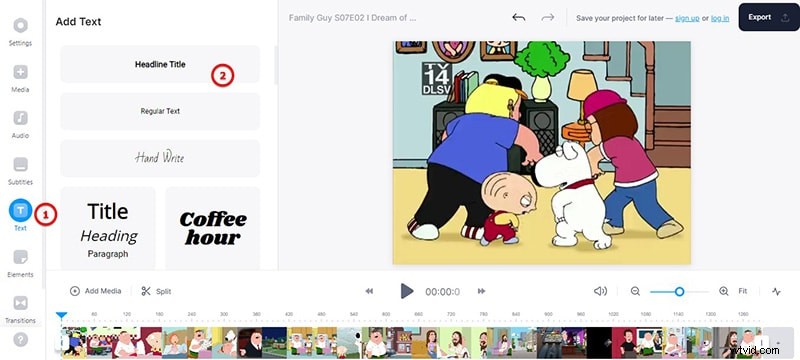Click the Export button

click(x=769, y=17)
